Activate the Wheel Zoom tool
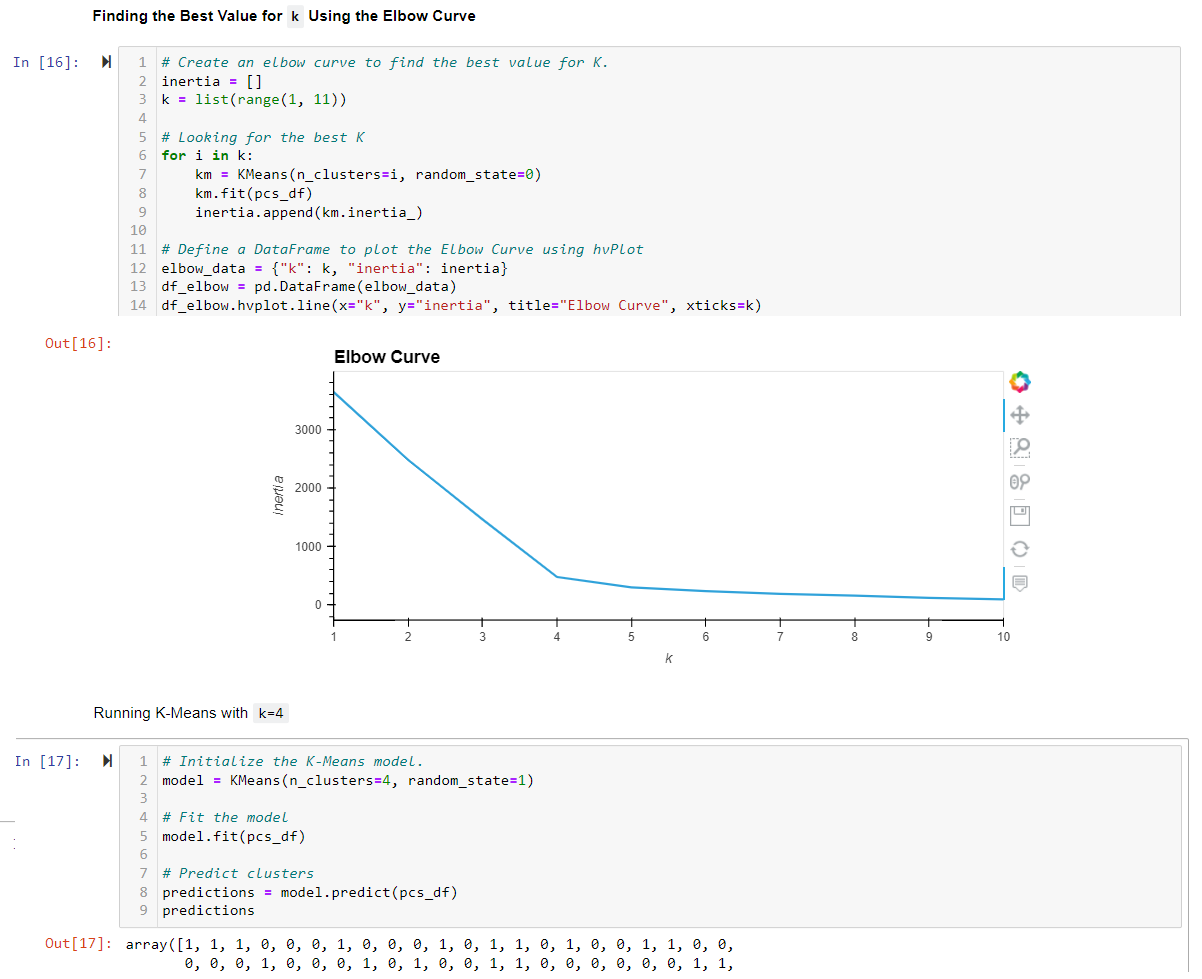This screenshot has height=979, width=1202. [1018, 481]
